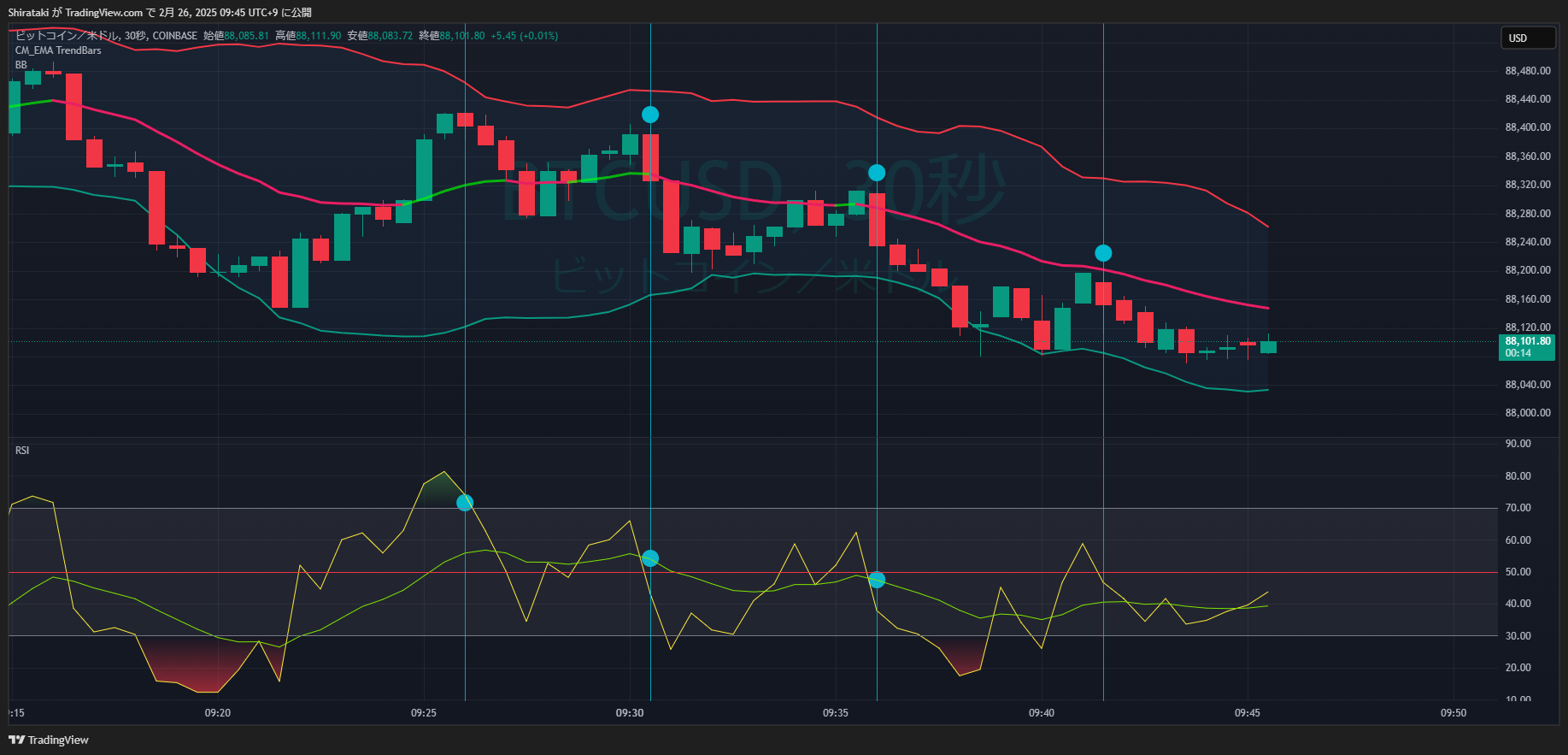1568x755 pixels.
Task: Click the 09:50 time axis label
Action: point(1453,713)
